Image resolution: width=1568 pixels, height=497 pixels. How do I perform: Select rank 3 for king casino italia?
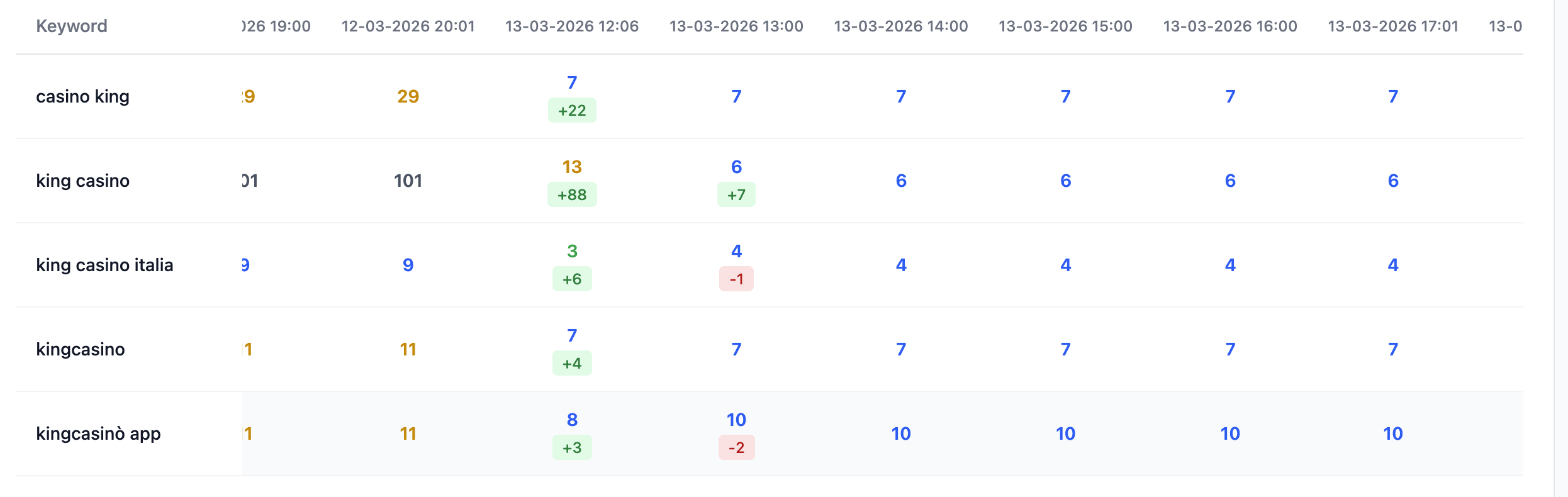(572, 251)
